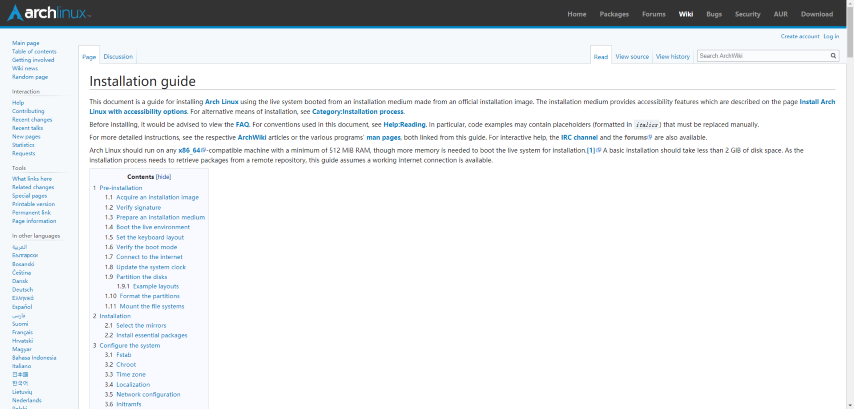This screenshot has height=409, width=854.
Task: Open the FAQ link
Action: (x=242, y=125)
